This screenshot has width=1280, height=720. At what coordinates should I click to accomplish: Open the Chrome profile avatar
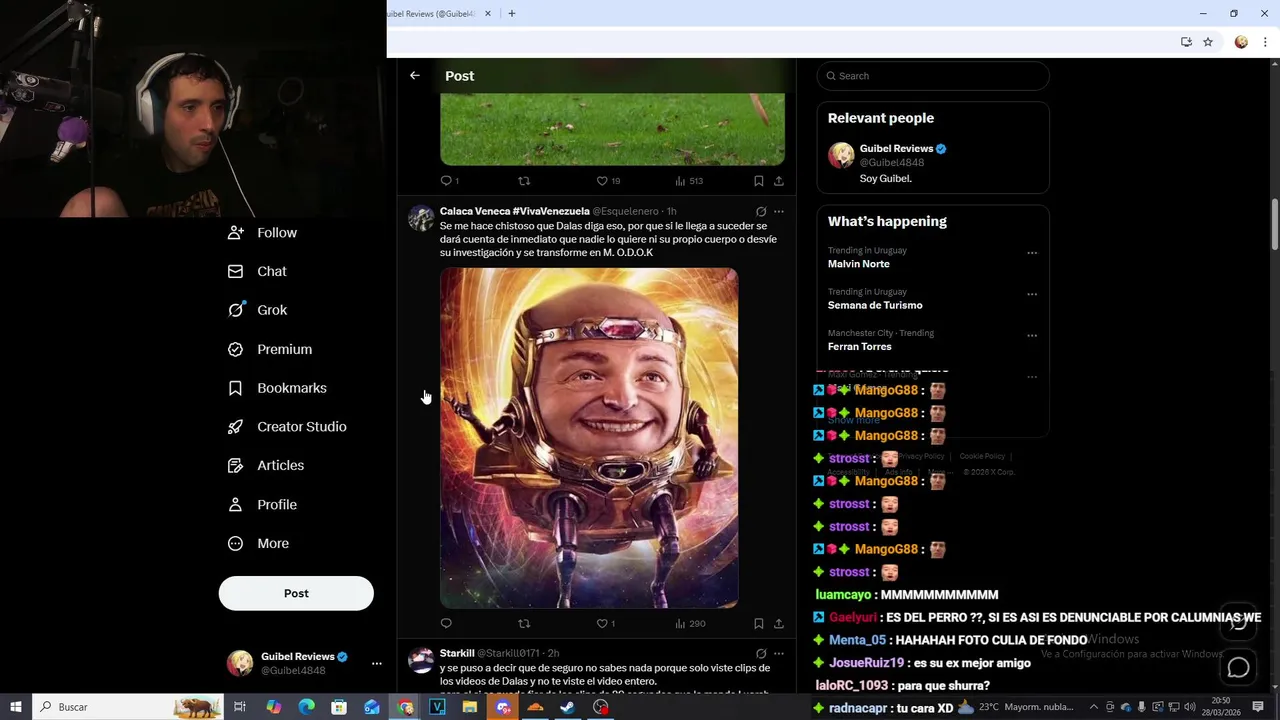tap(1241, 42)
